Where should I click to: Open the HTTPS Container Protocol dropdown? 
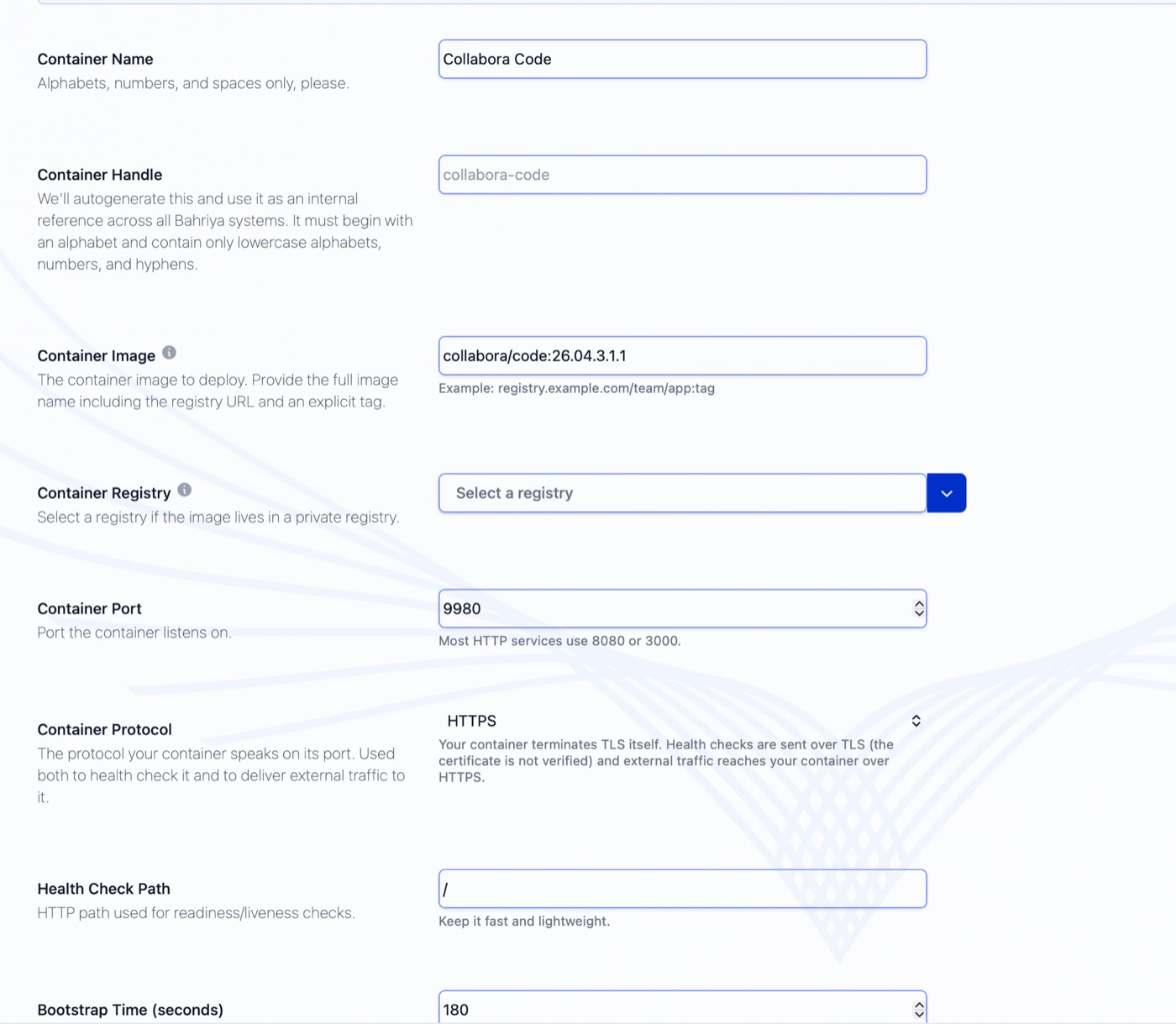point(682,721)
